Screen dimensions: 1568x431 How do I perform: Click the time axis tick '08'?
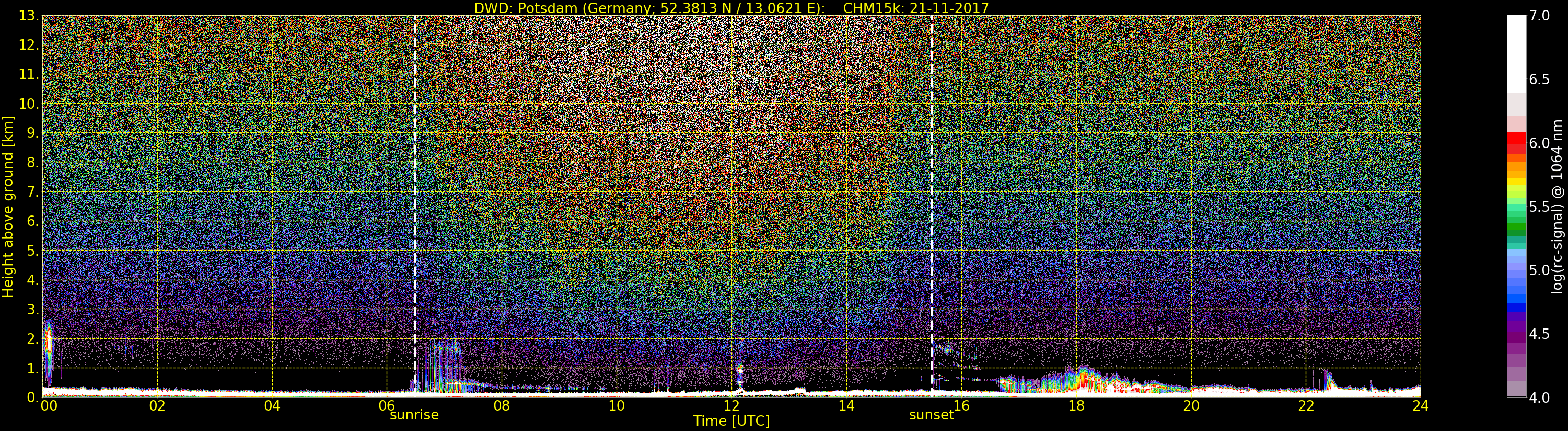tap(502, 406)
